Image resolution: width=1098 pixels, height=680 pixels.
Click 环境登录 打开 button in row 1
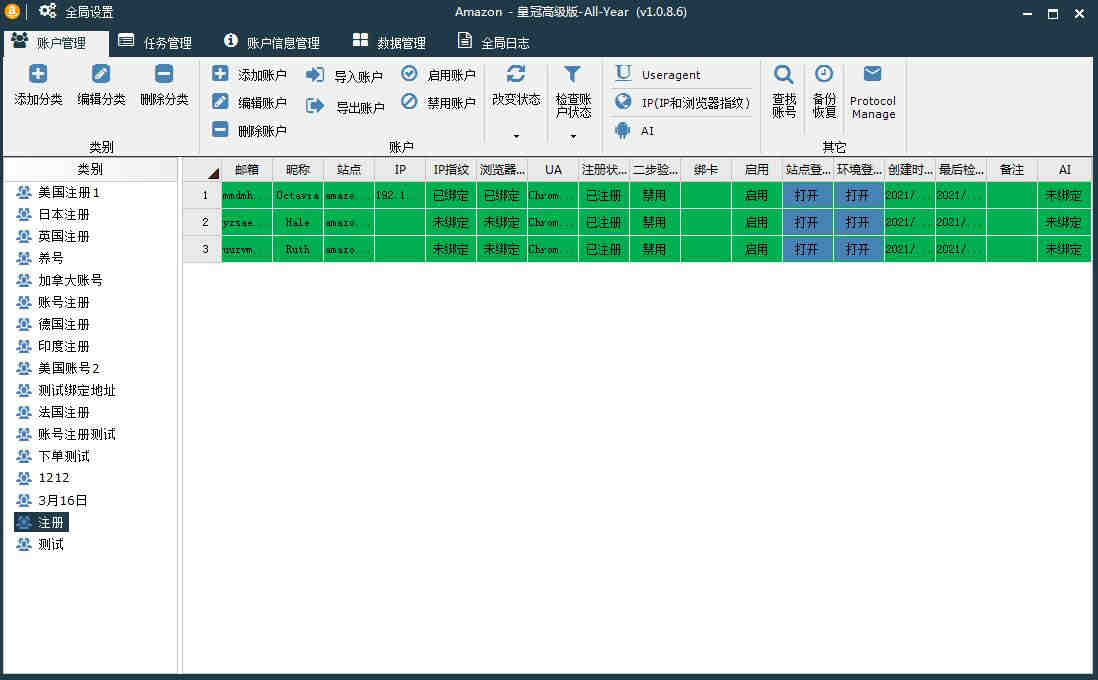tap(859, 195)
